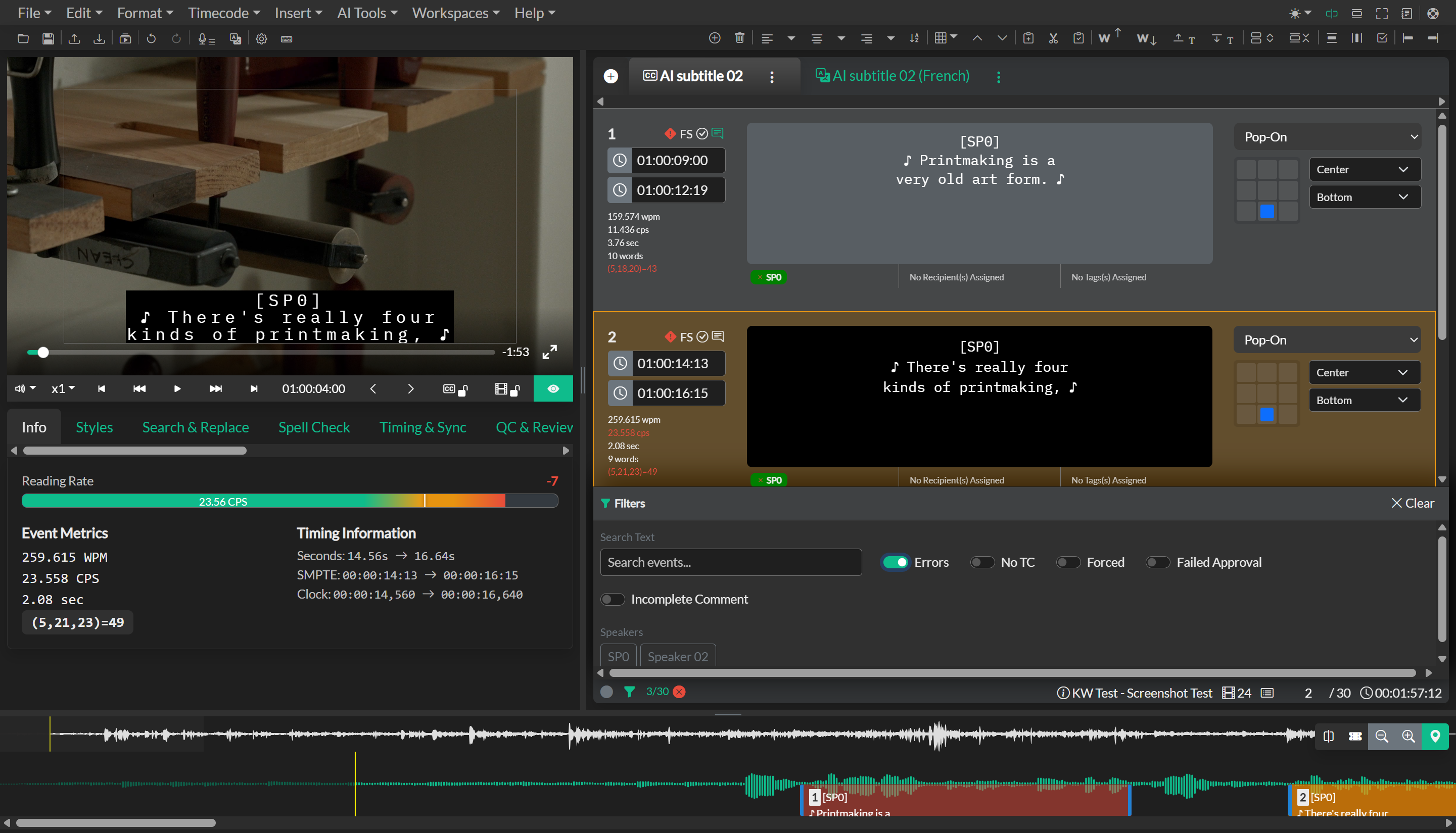Viewport: 1456px width, 833px height.
Task: Click the Search events text field
Action: click(x=730, y=562)
